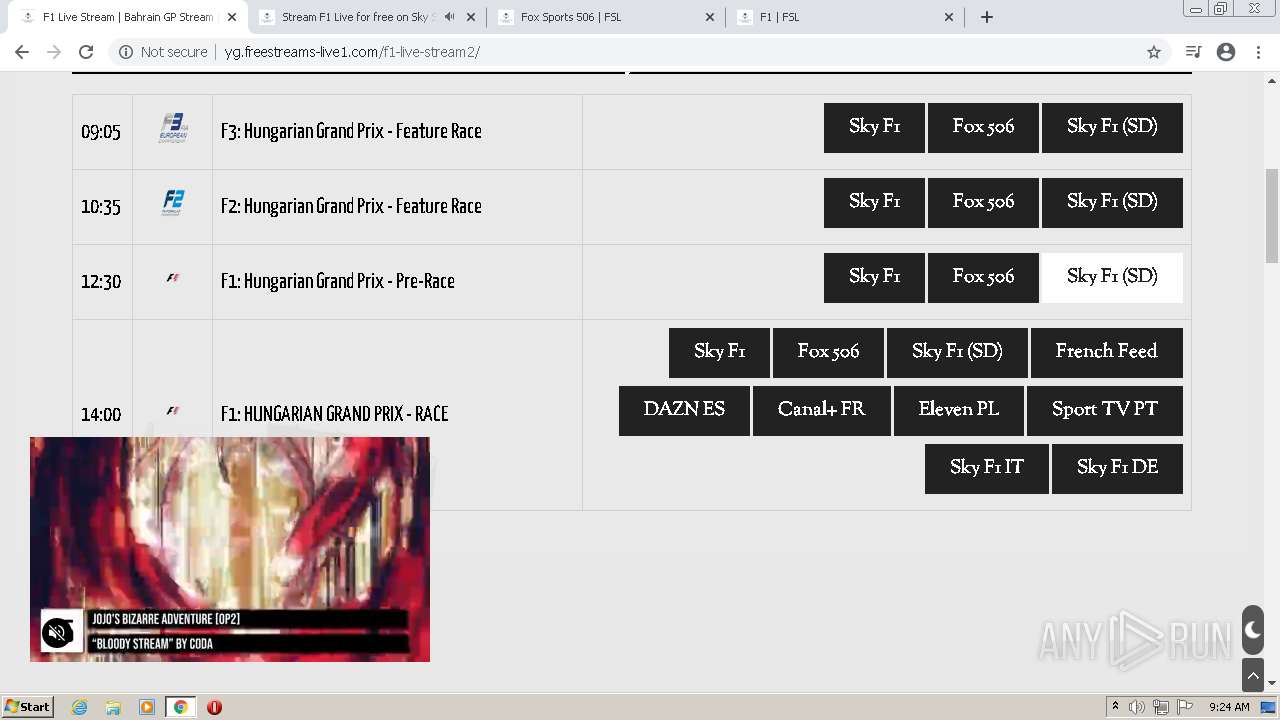This screenshot has width=1280, height=720.
Task: Click the Chrome icon in the taskbar
Action: [x=180, y=707]
